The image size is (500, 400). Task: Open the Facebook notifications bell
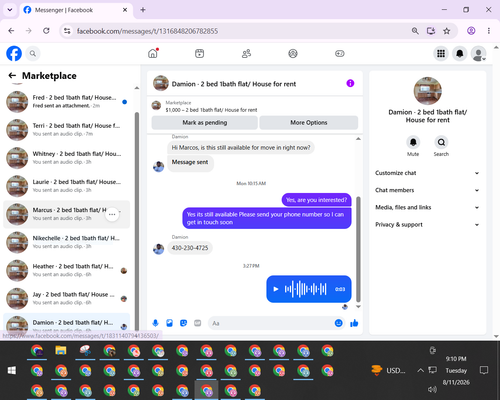(460, 53)
